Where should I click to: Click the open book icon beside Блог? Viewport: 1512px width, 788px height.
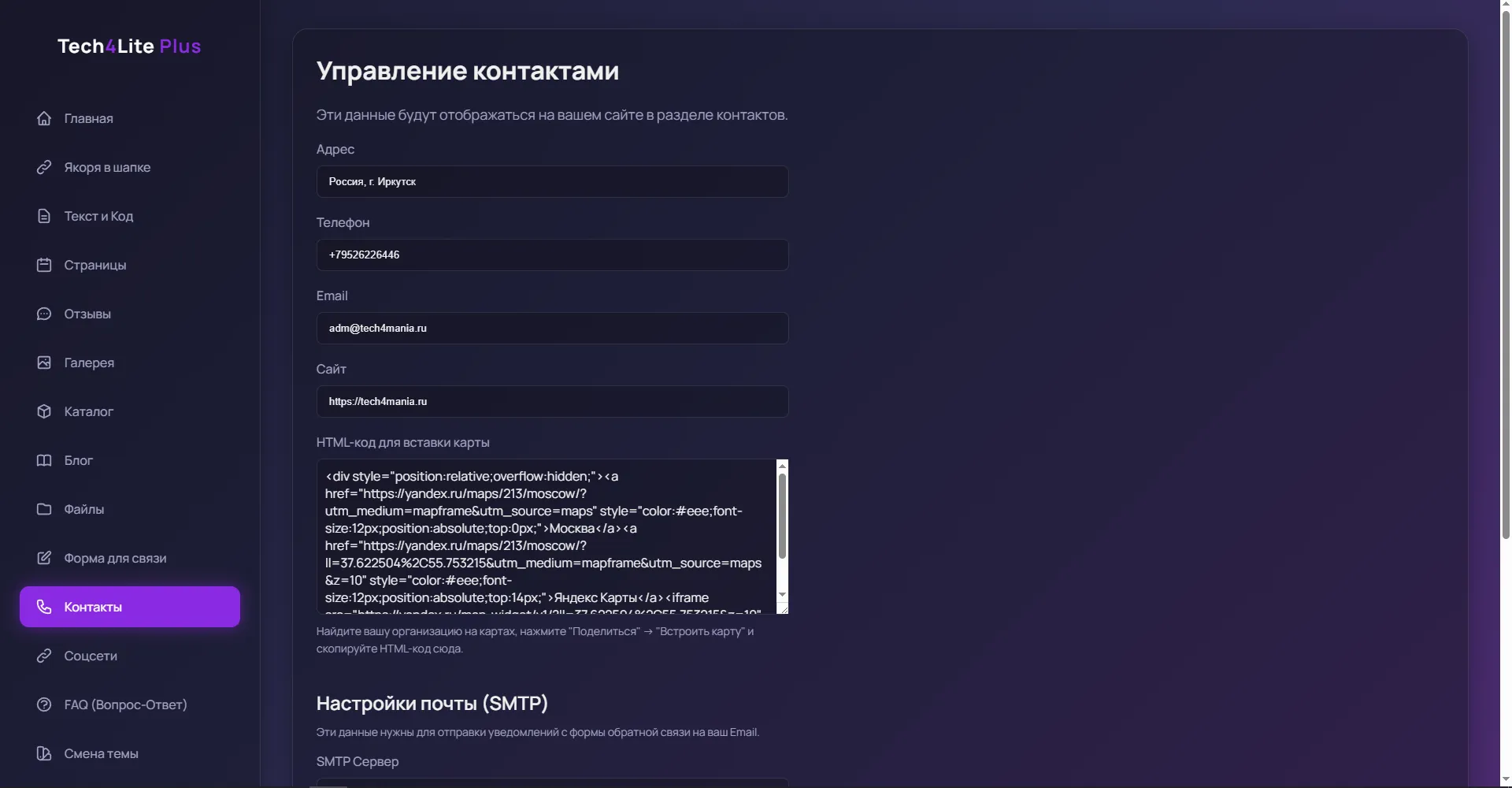click(44, 460)
